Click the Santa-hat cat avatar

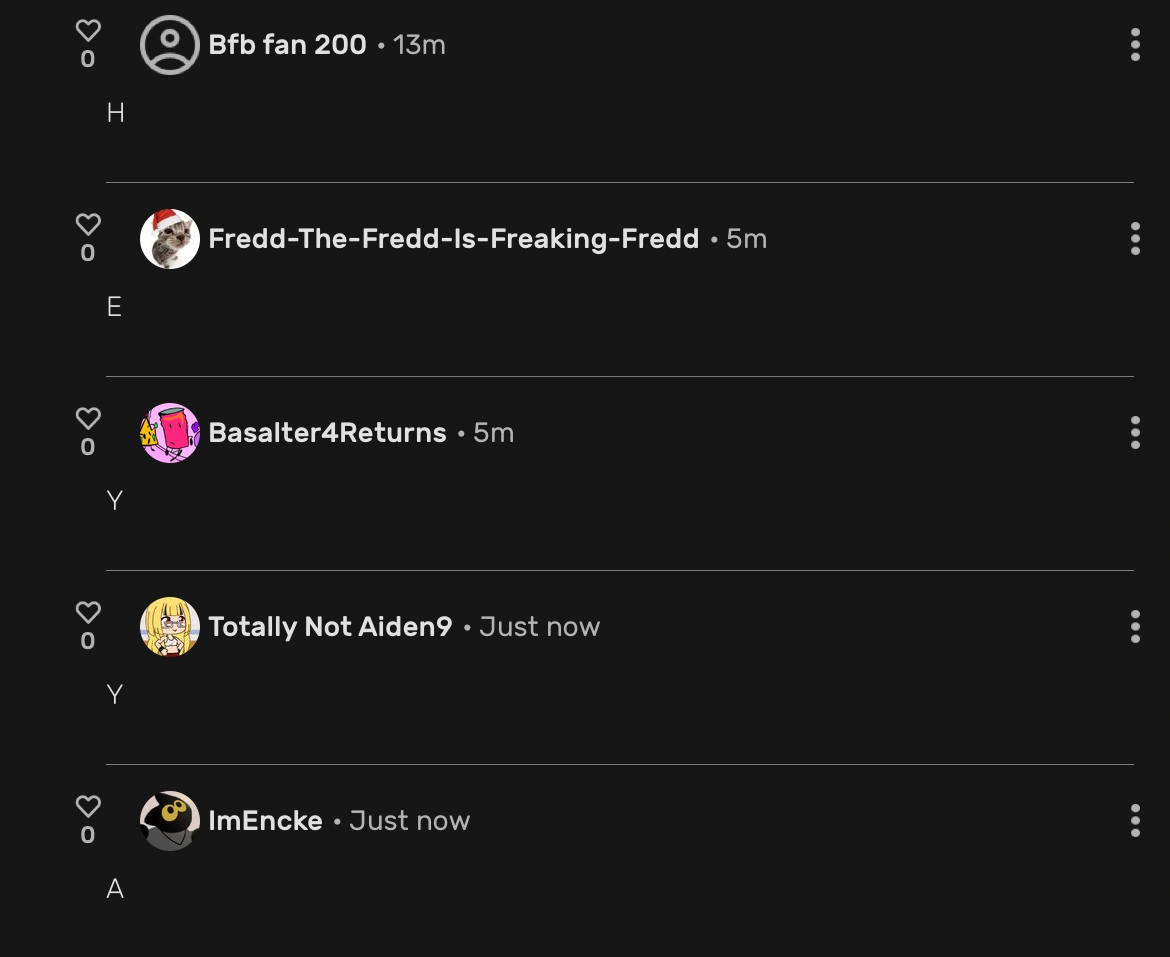click(169, 239)
